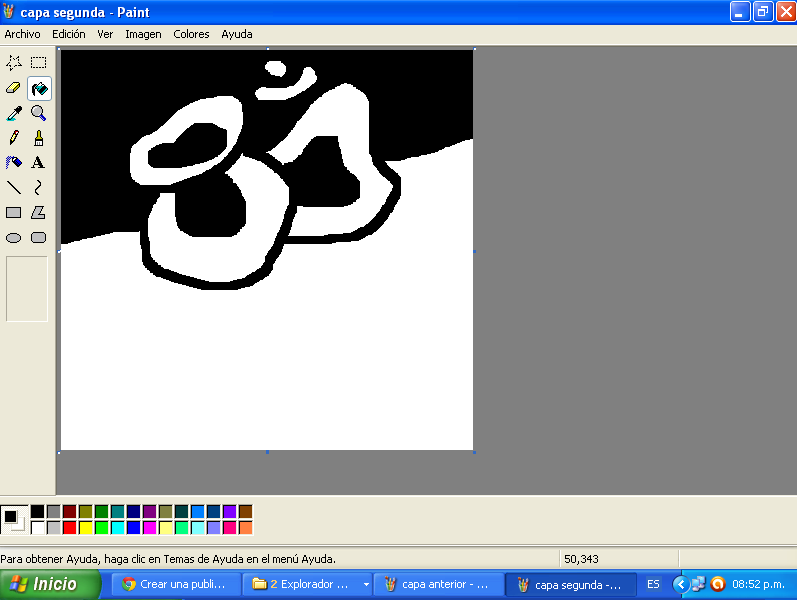Viewport: 797px width, 600px height.
Task: Expand the Explorador group dropdown arrow
Action: (x=366, y=585)
